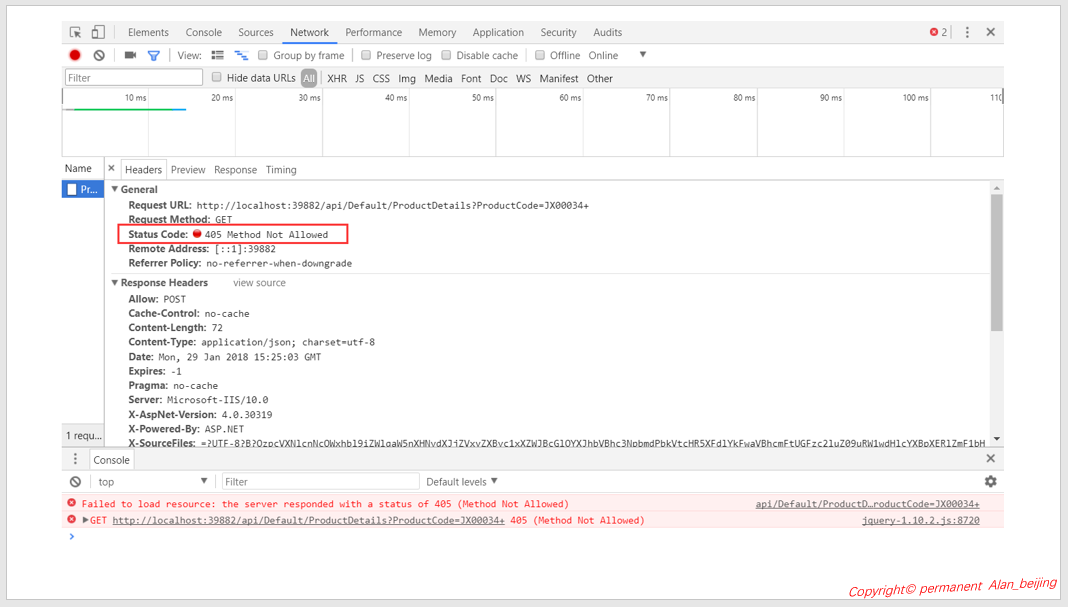Filter requests by CSS type

(x=381, y=78)
